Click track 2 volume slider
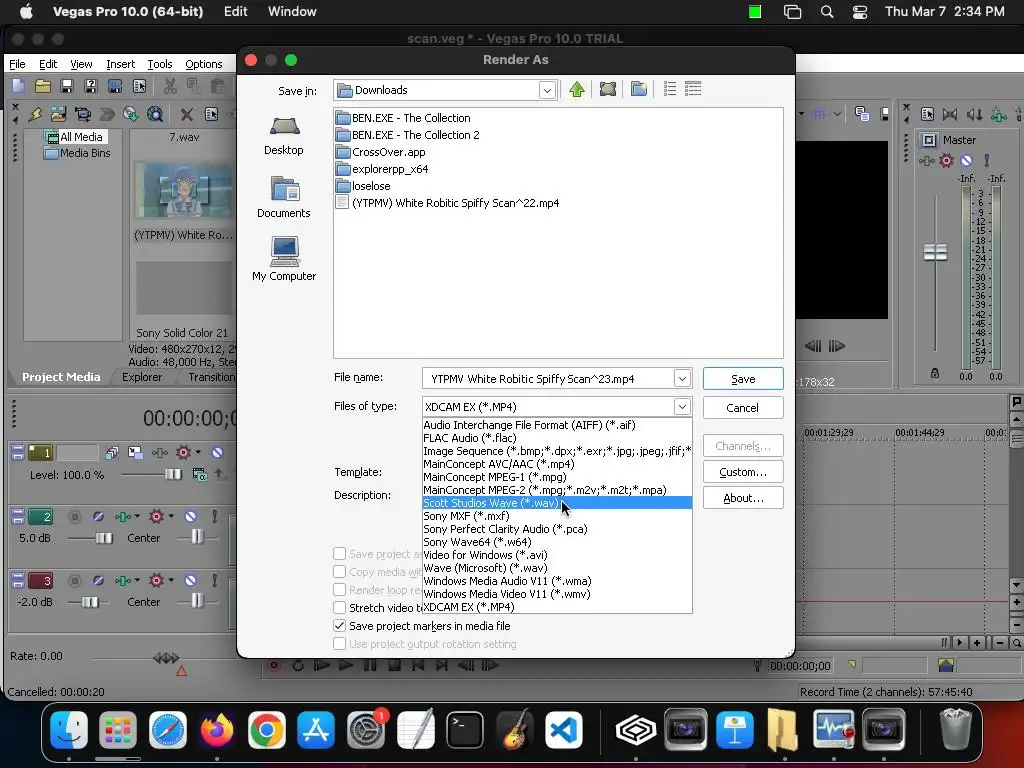This screenshot has width=1024, height=768. tap(104, 538)
